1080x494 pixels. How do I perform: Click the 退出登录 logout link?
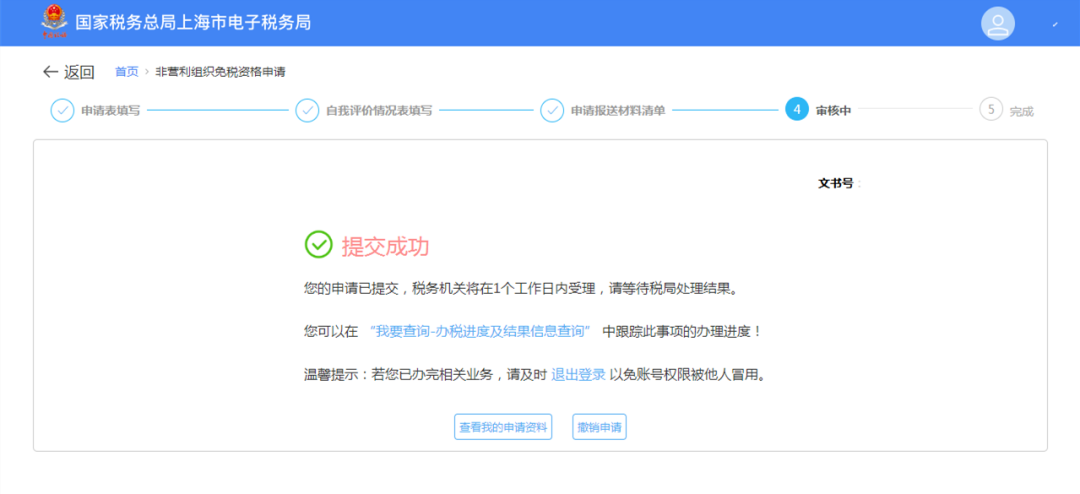(x=578, y=375)
